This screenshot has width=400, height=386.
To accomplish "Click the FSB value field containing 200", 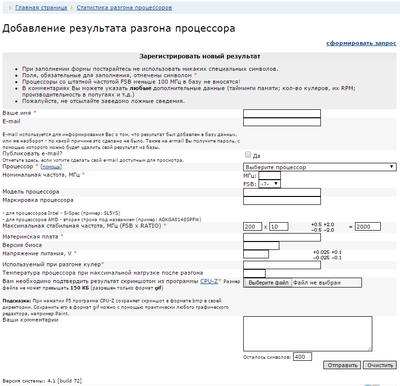I will click(x=253, y=227).
